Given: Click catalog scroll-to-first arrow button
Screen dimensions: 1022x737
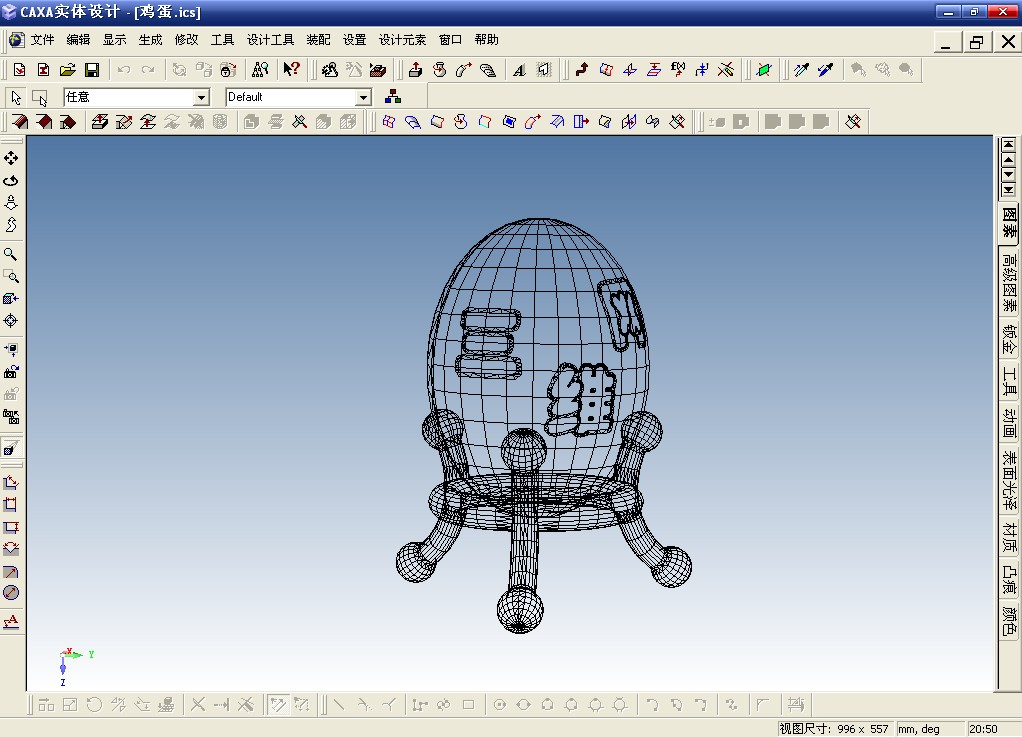Looking at the screenshot, I should tap(1008, 144).
